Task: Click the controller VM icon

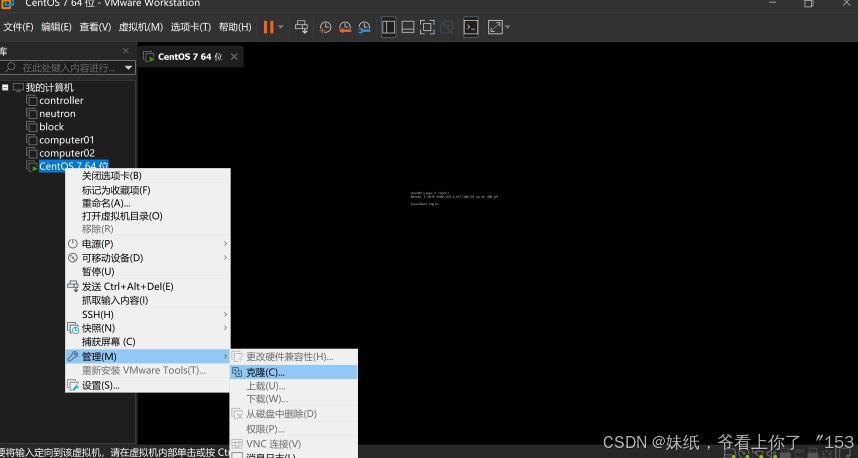Action: [x=32, y=101]
